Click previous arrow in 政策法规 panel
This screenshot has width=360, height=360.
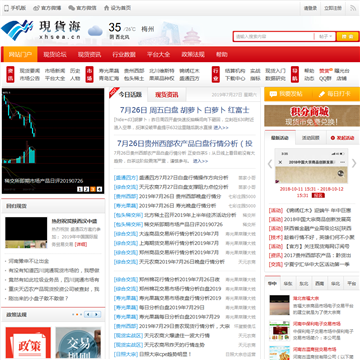click(88, 314)
